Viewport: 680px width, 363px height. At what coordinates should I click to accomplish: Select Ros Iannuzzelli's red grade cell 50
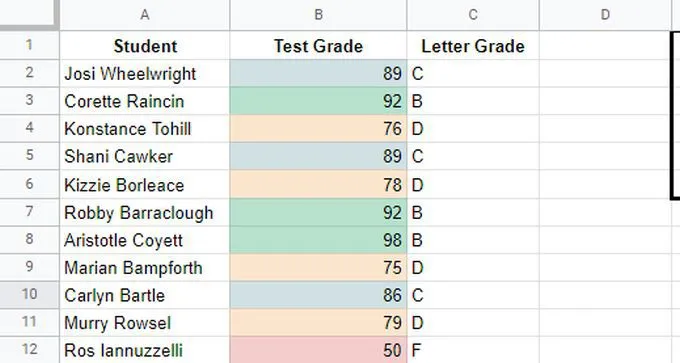click(318, 350)
